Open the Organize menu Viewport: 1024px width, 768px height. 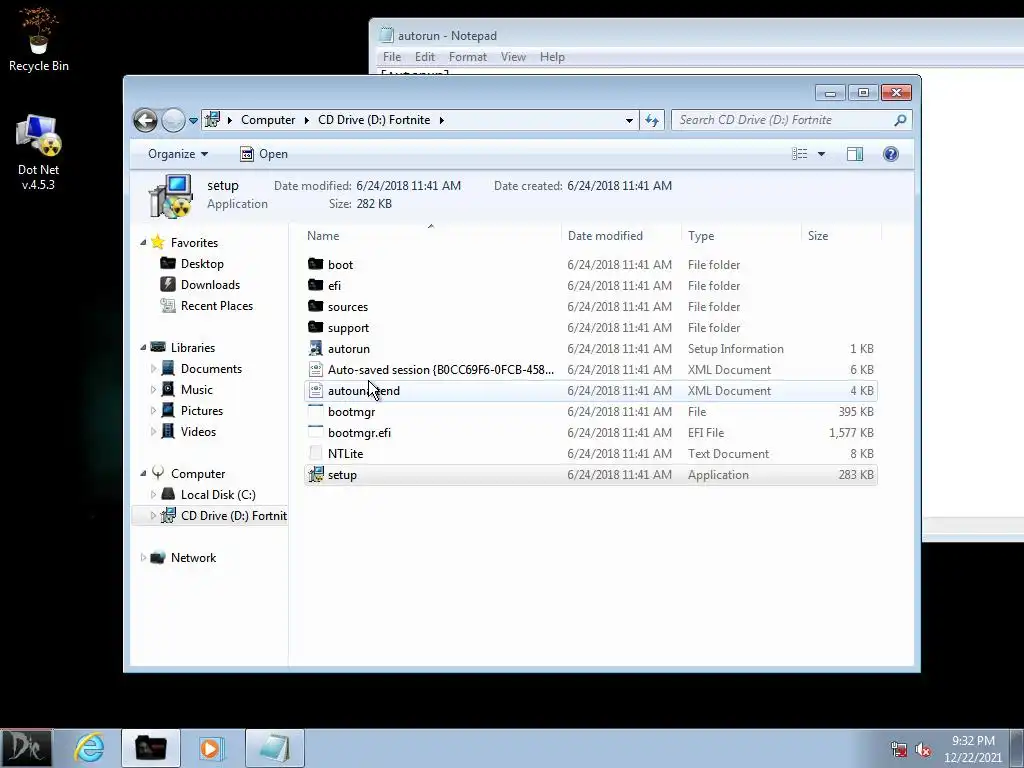click(178, 154)
